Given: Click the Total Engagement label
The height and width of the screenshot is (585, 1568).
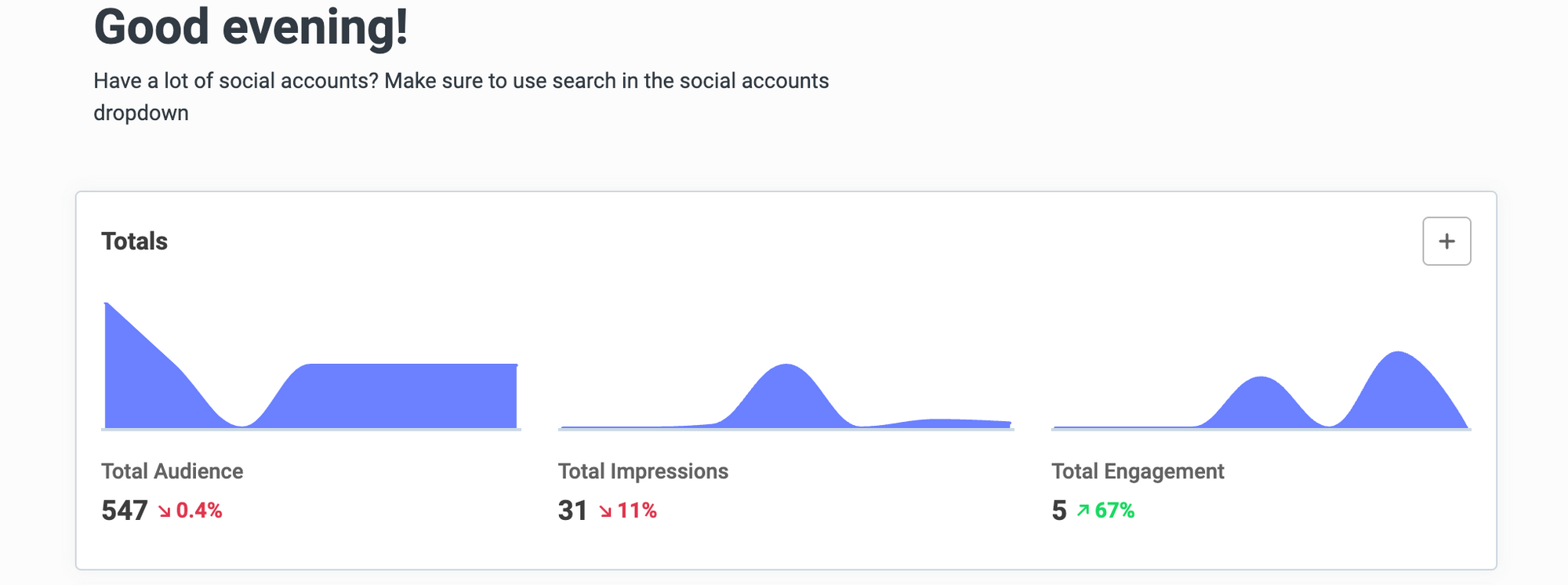Looking at the screenshot, I should 1138,471.
